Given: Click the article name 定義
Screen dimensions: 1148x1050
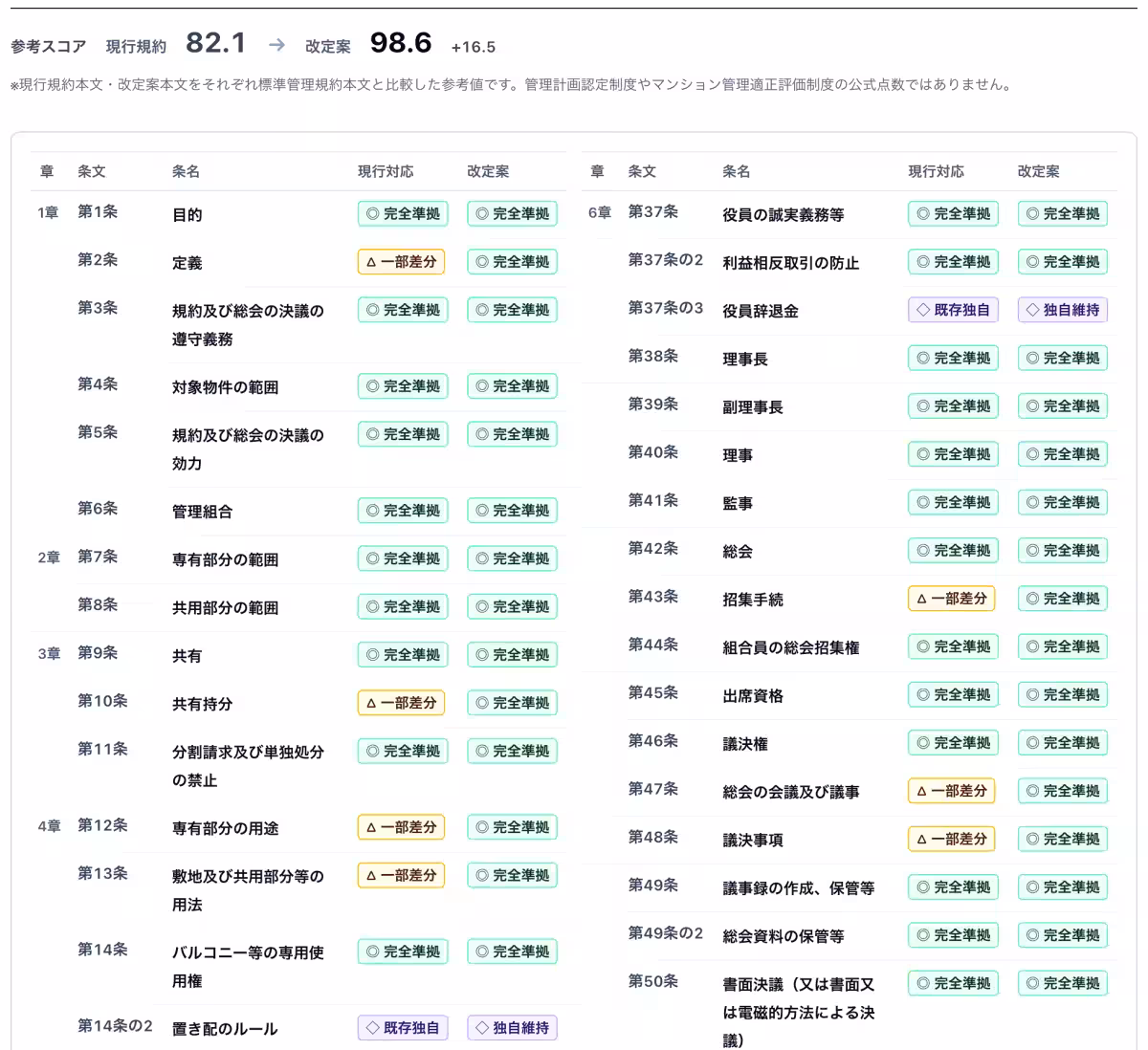Looking at the screenshot, I should (188, 263).
